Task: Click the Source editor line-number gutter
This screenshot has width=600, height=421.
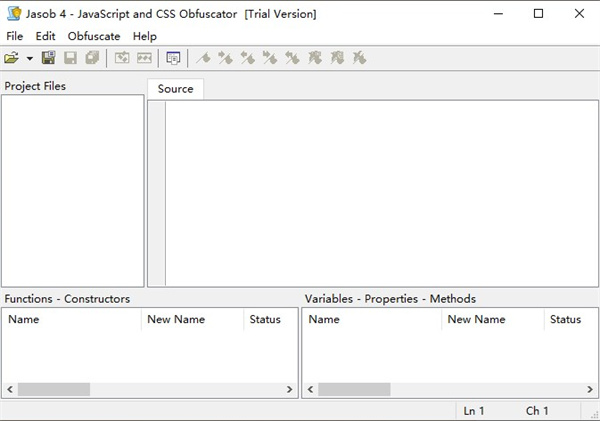Action: (x=157, y=193)
